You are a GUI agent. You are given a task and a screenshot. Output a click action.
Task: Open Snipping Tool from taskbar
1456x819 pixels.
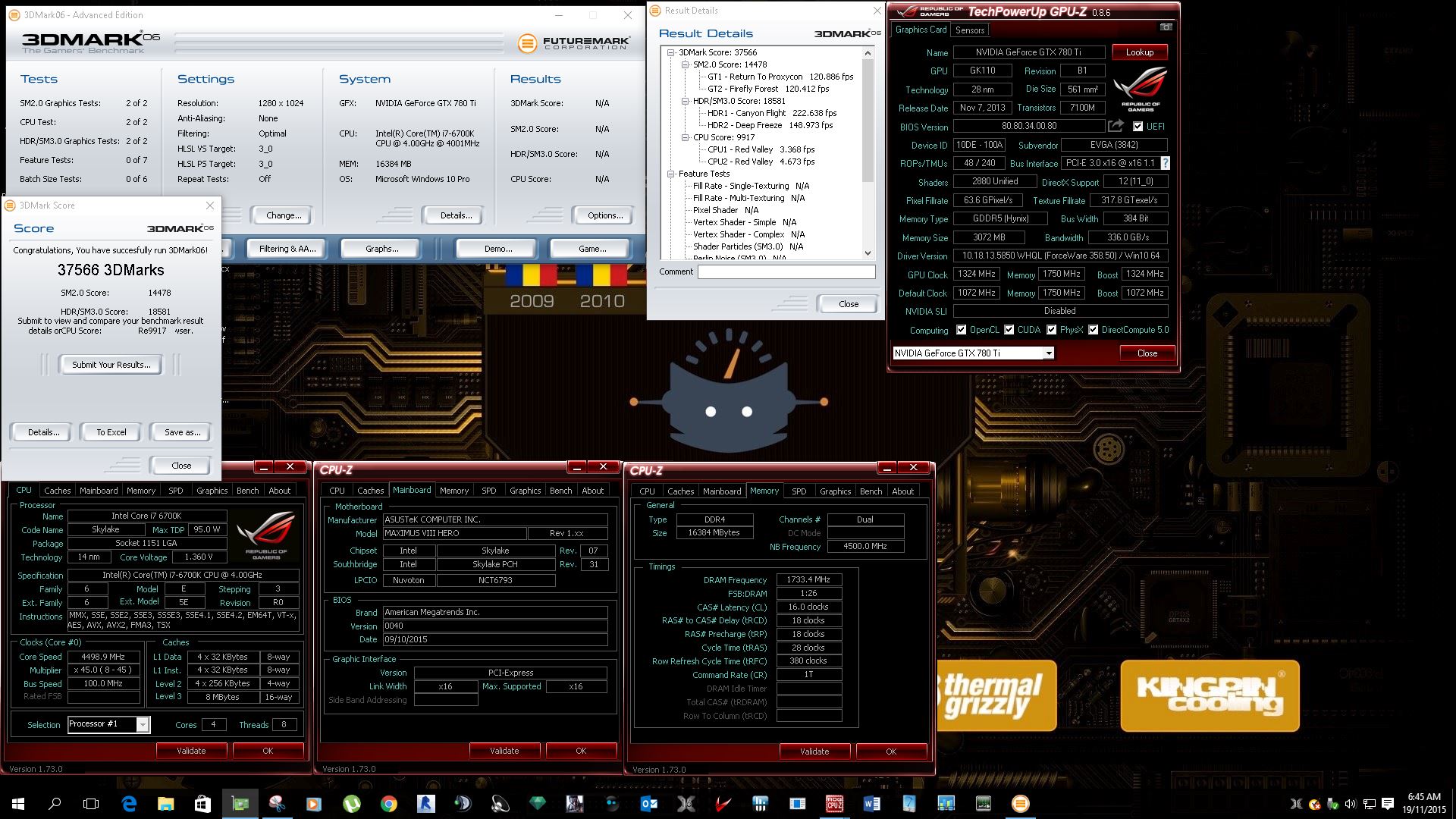click(277, 804)
